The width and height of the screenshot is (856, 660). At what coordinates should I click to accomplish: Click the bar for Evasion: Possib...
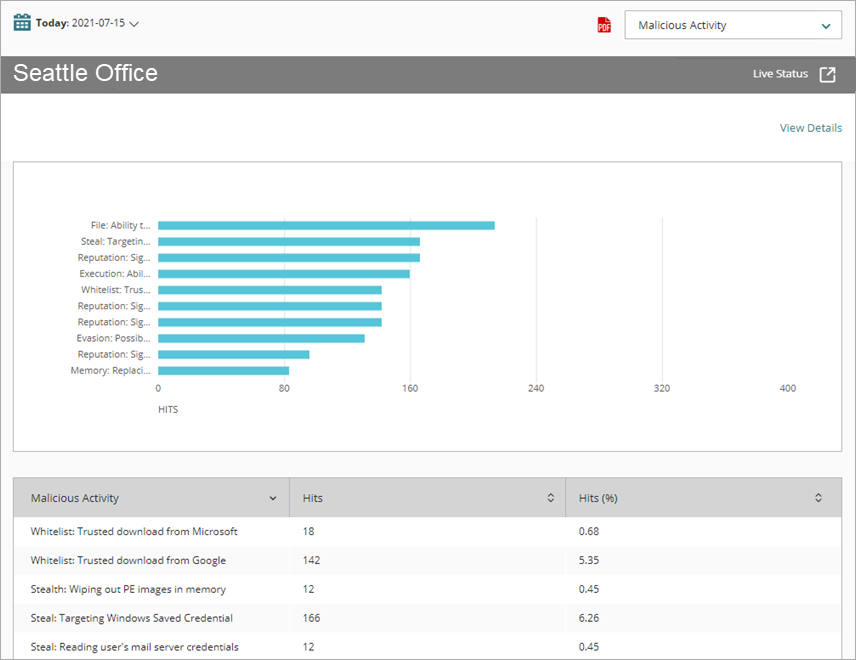(x=260, y=338)
